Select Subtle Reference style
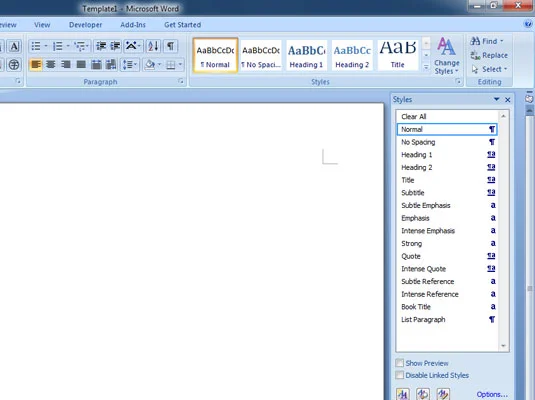Image resolution: width=535 pixels, height=400 pixels. pyautogui.click(x=447, y=281)
